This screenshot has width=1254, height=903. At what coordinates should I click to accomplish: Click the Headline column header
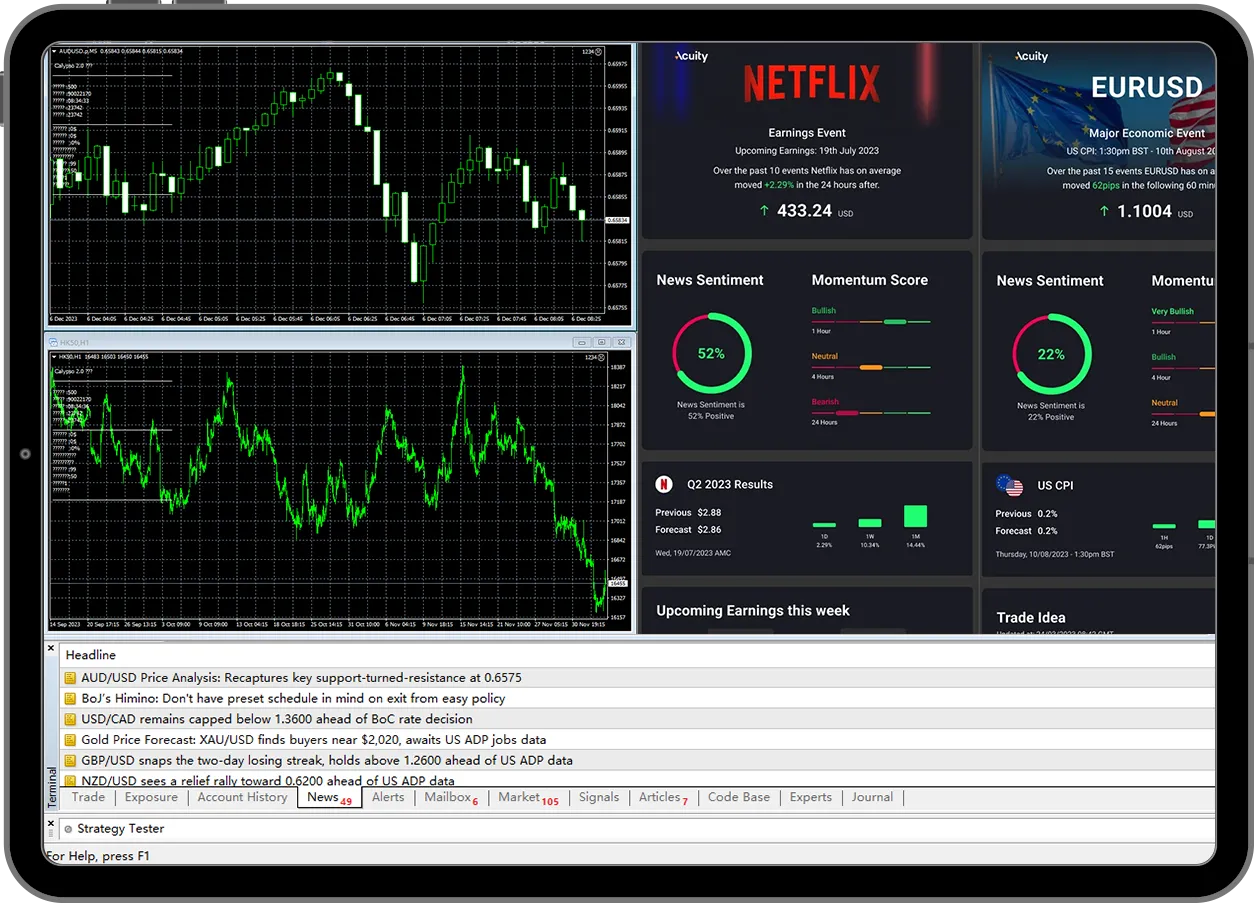point(91,655)
